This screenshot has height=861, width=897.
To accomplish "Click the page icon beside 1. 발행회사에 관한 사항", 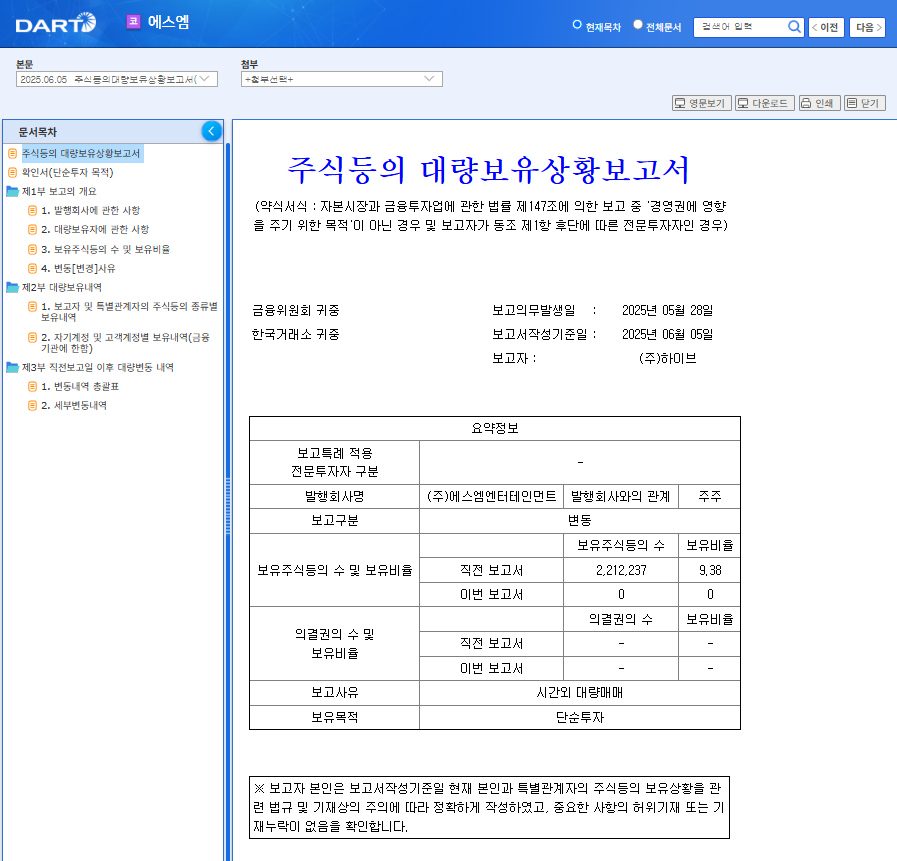I will 33,211.
